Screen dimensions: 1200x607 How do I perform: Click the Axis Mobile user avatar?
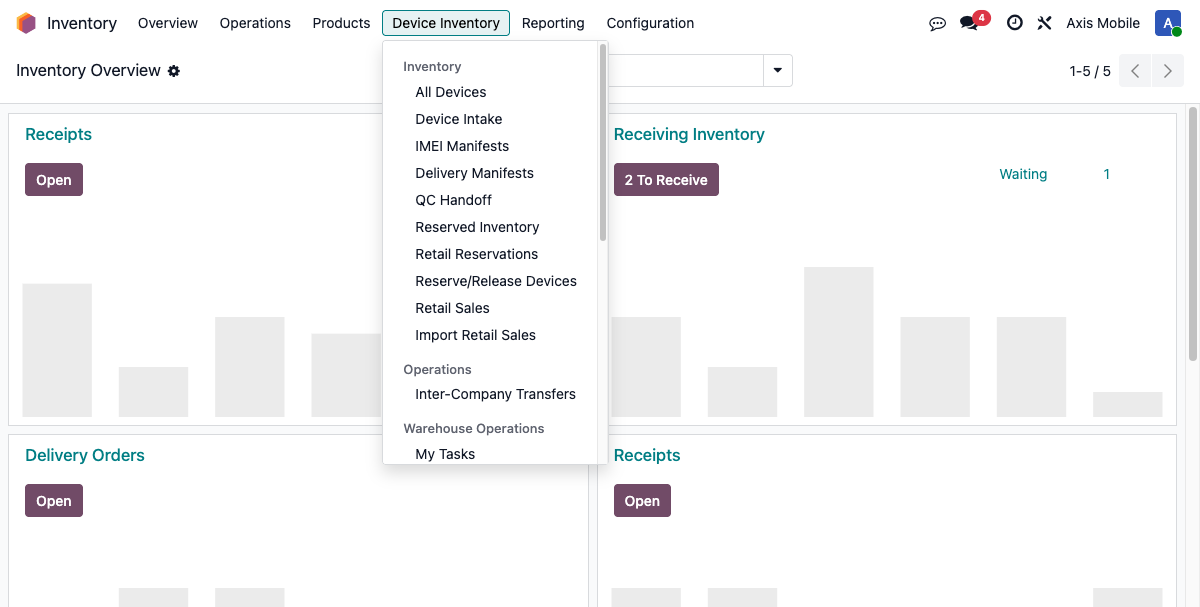pyautogui.click(x=1168, y=23)
